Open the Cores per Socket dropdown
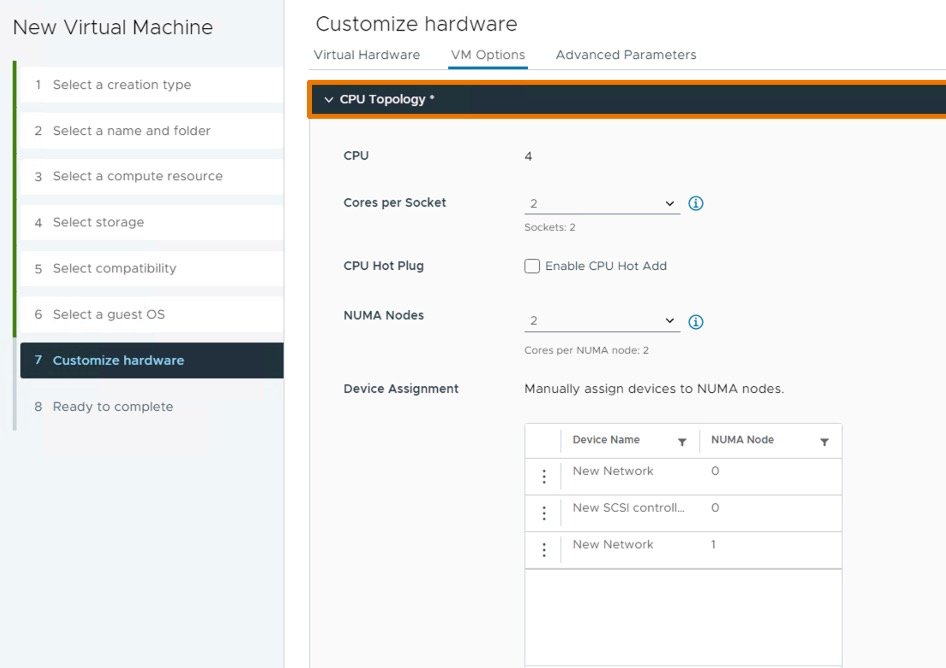 click(601, 204)
